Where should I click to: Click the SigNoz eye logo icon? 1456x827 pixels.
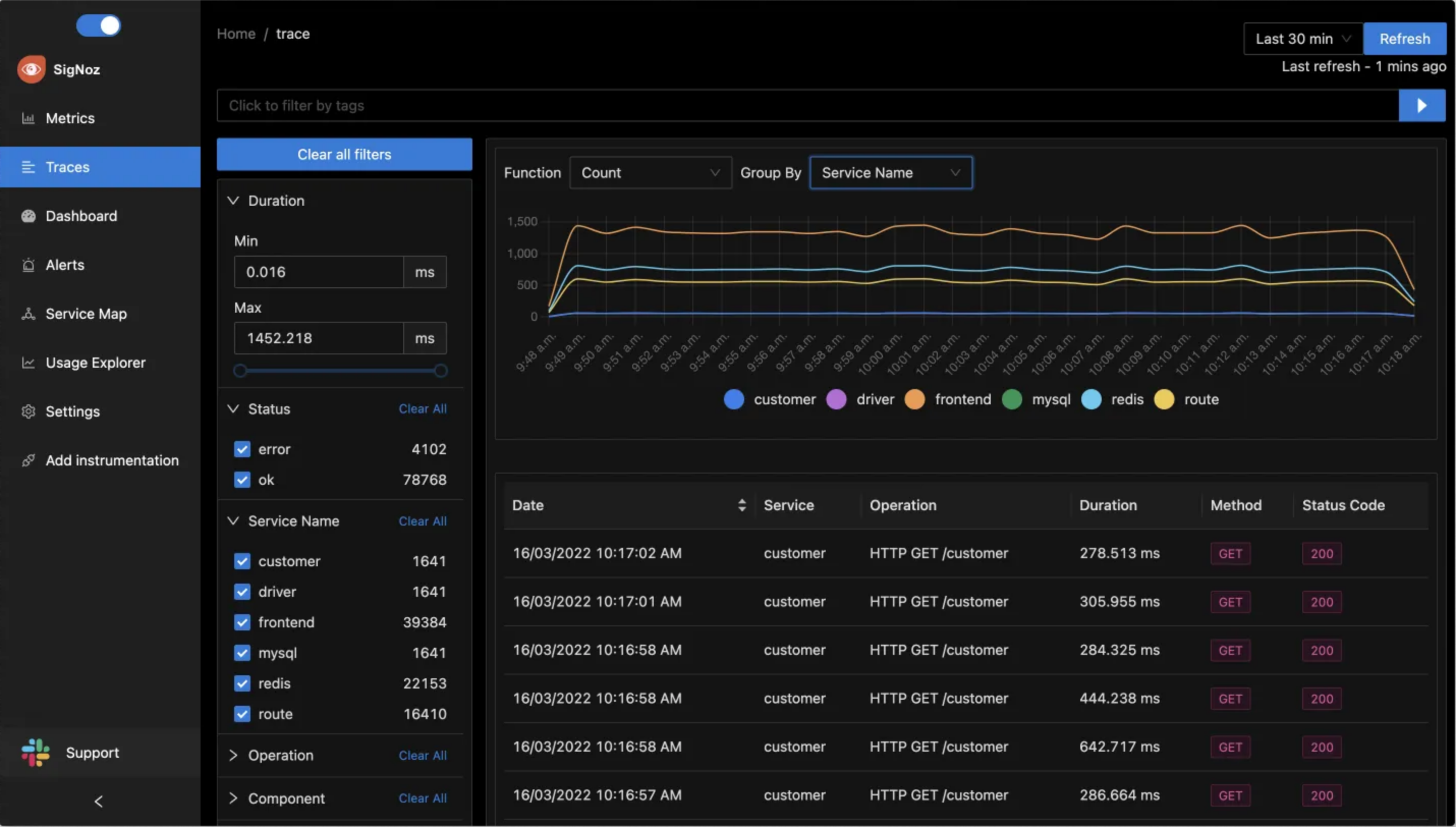(x=31, y=69)
